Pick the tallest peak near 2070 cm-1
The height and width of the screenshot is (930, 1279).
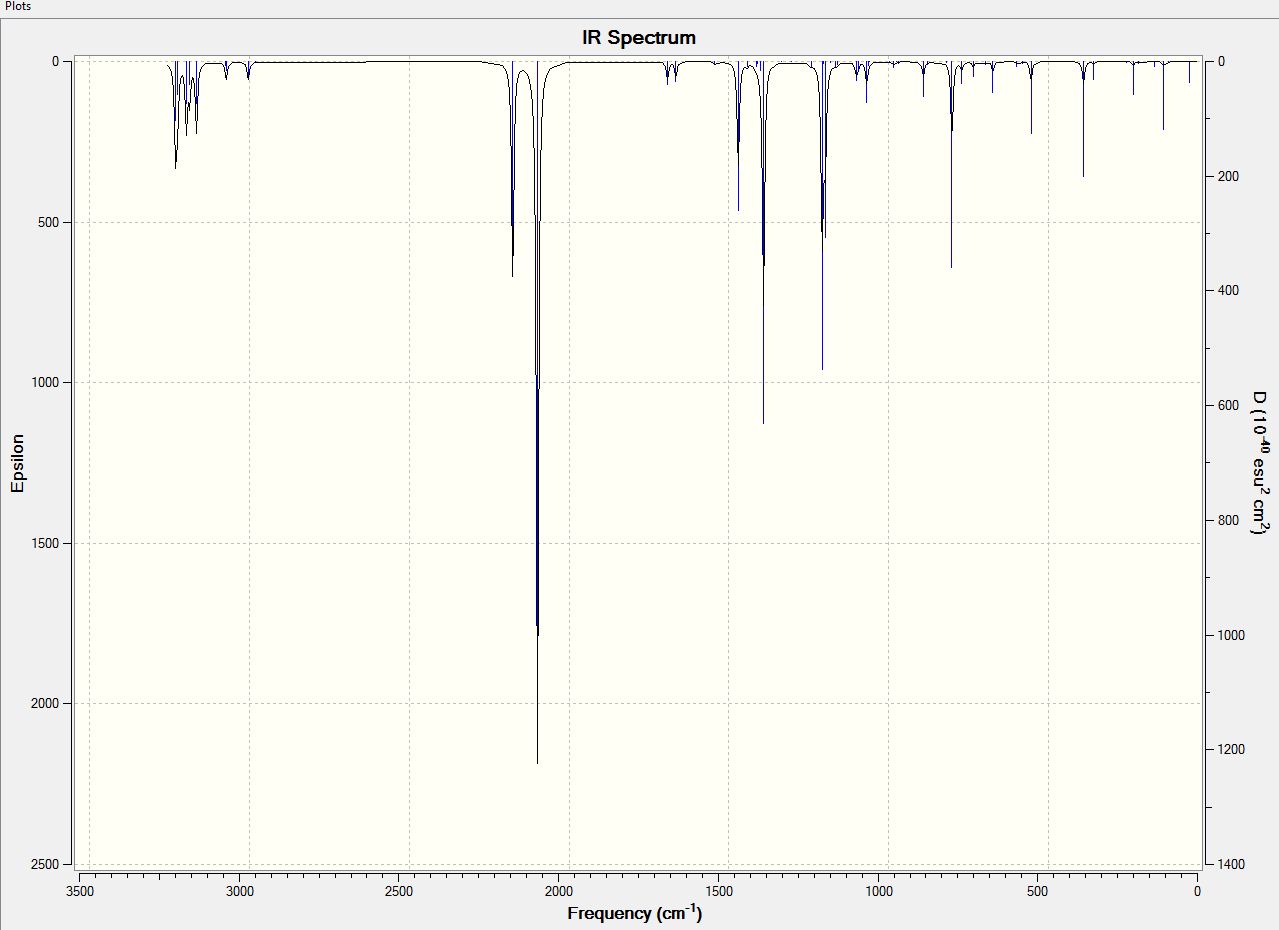pyautogui.click(x=537, y=412)
